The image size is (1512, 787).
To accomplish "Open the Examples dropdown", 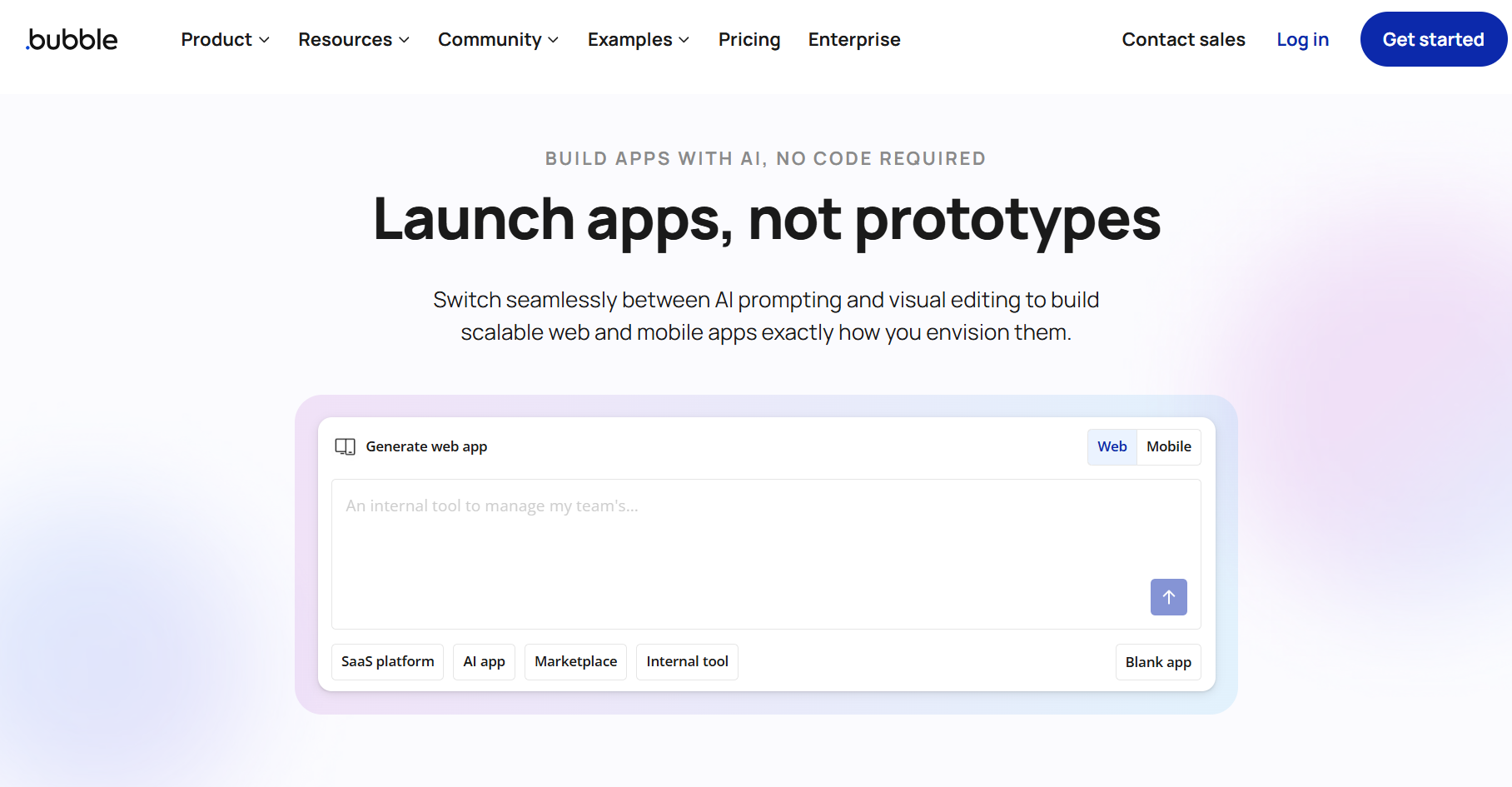I will coord(639,39).
